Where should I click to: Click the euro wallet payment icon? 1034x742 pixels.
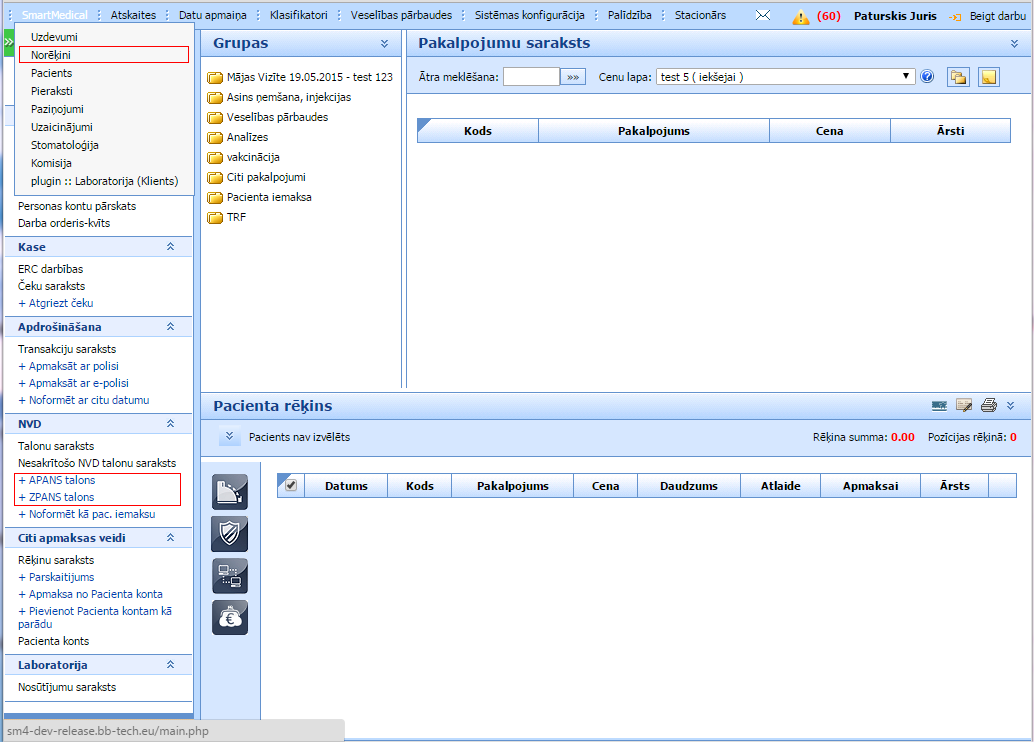(229, 617)
